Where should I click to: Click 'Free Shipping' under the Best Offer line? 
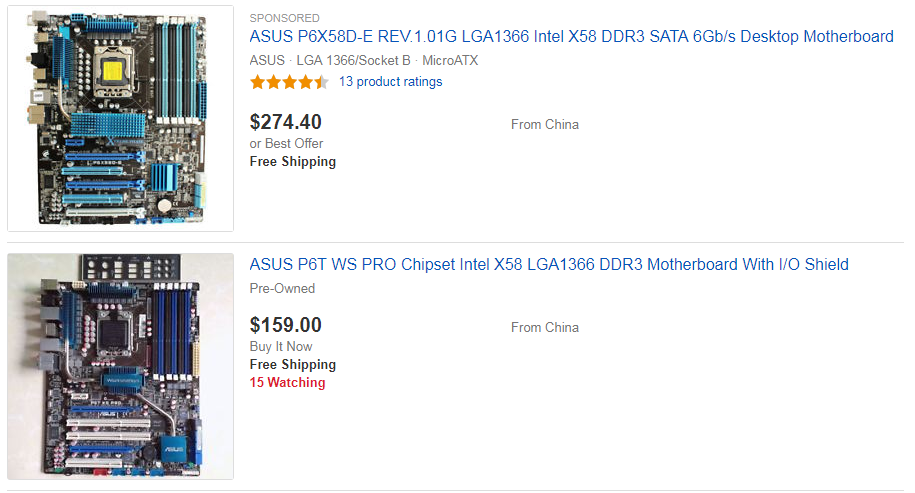click(x=292, y=161)
